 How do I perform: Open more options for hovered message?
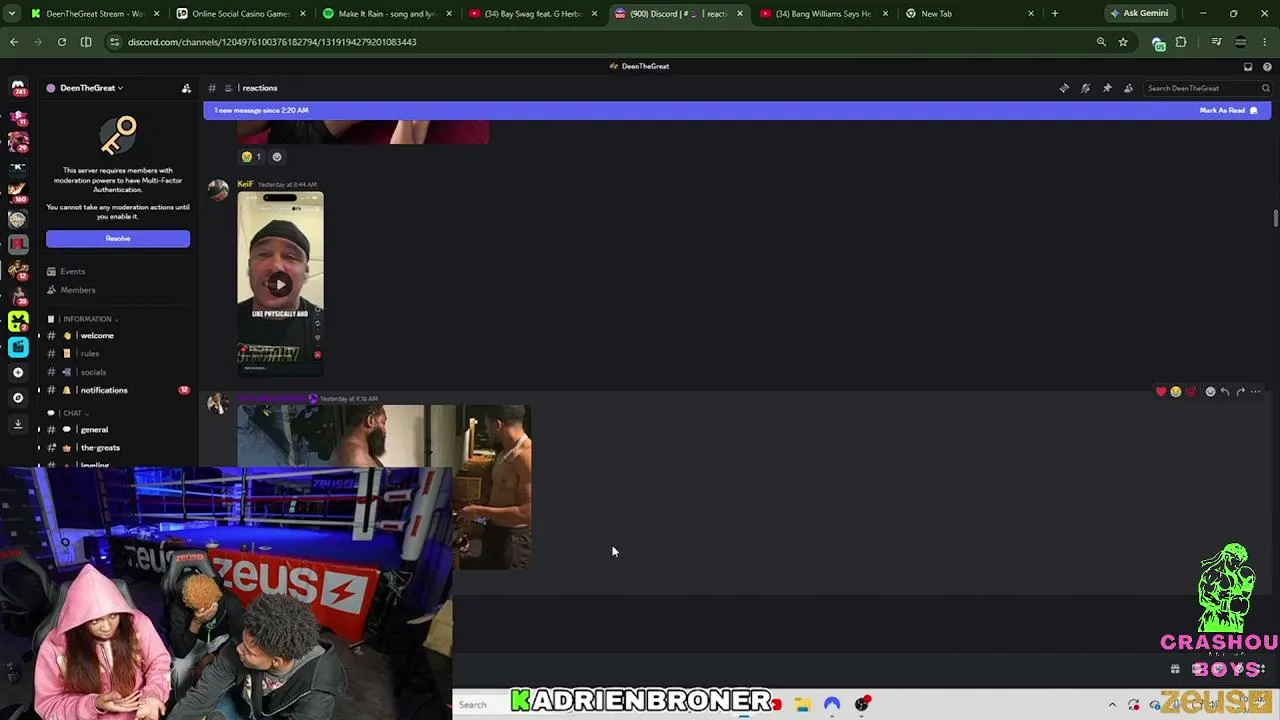(1255, 392)
